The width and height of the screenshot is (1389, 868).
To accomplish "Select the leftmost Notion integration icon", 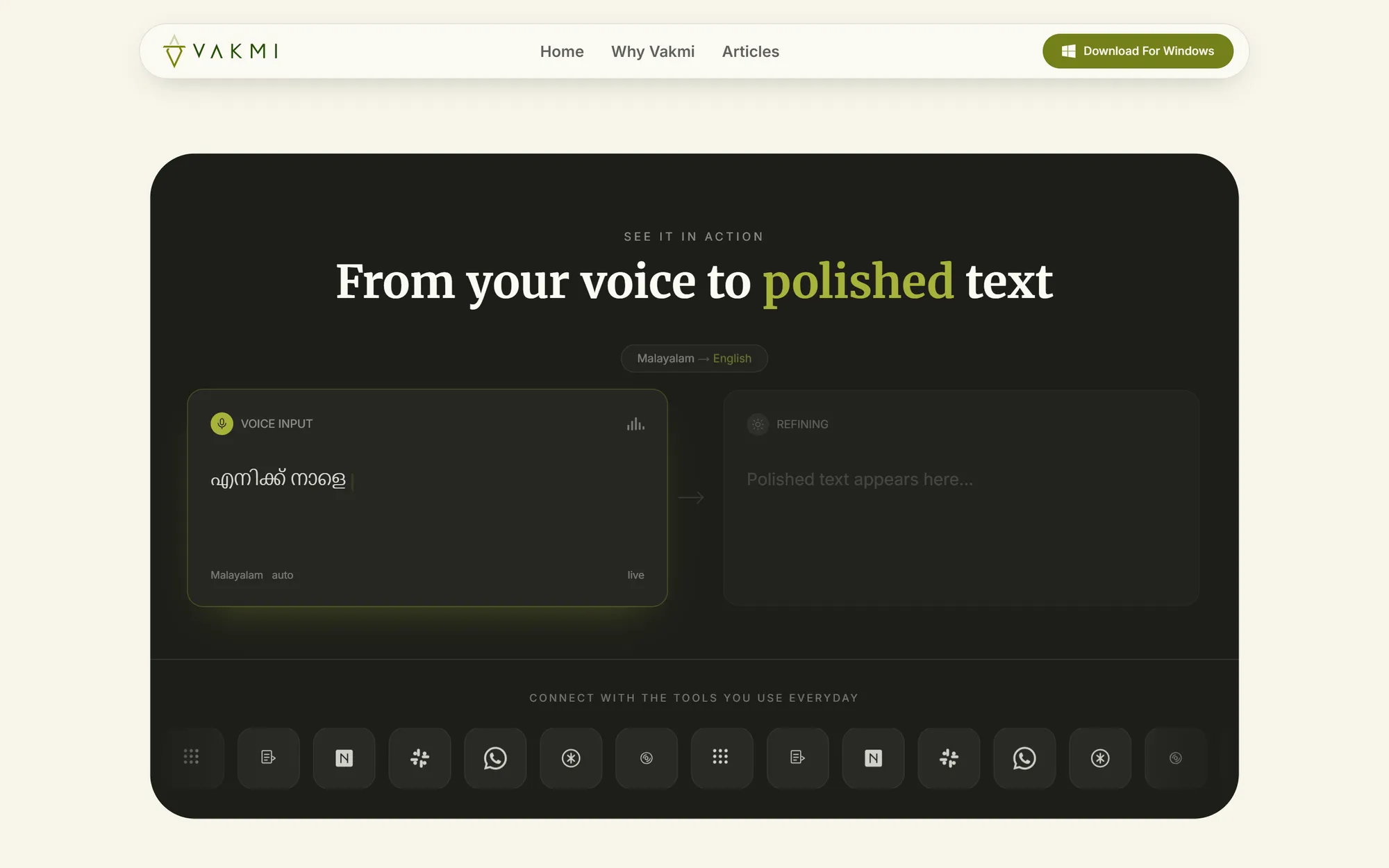I will coord(344,758).
